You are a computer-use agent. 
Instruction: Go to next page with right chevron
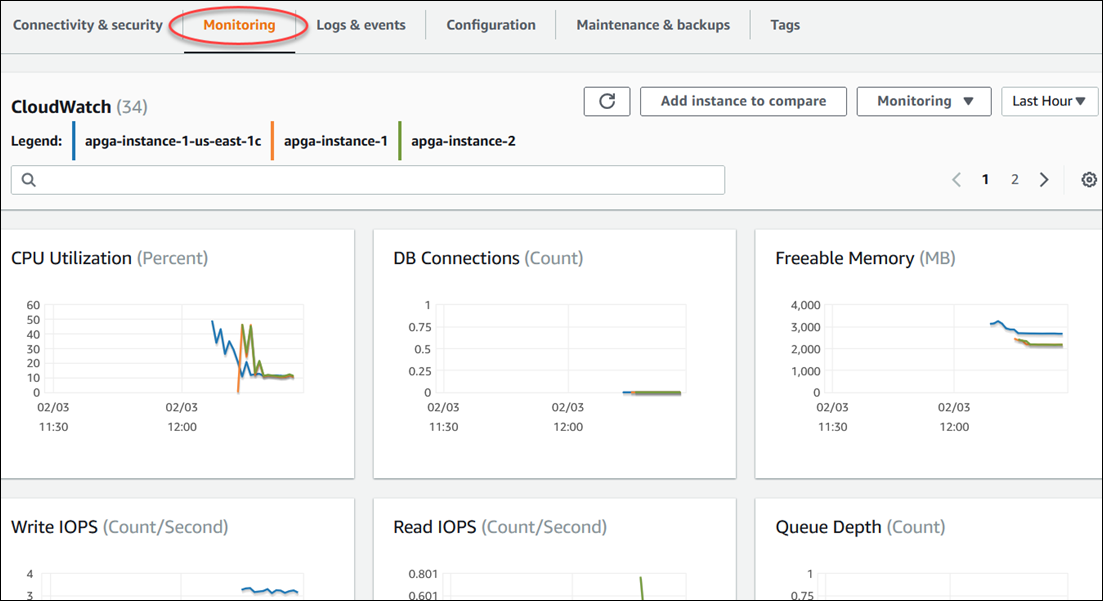coord(1044,180)
